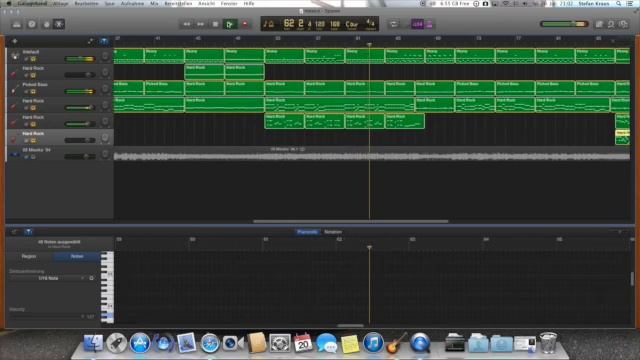Open the Spur menu

pyautogui.click(x=109, y=3)
